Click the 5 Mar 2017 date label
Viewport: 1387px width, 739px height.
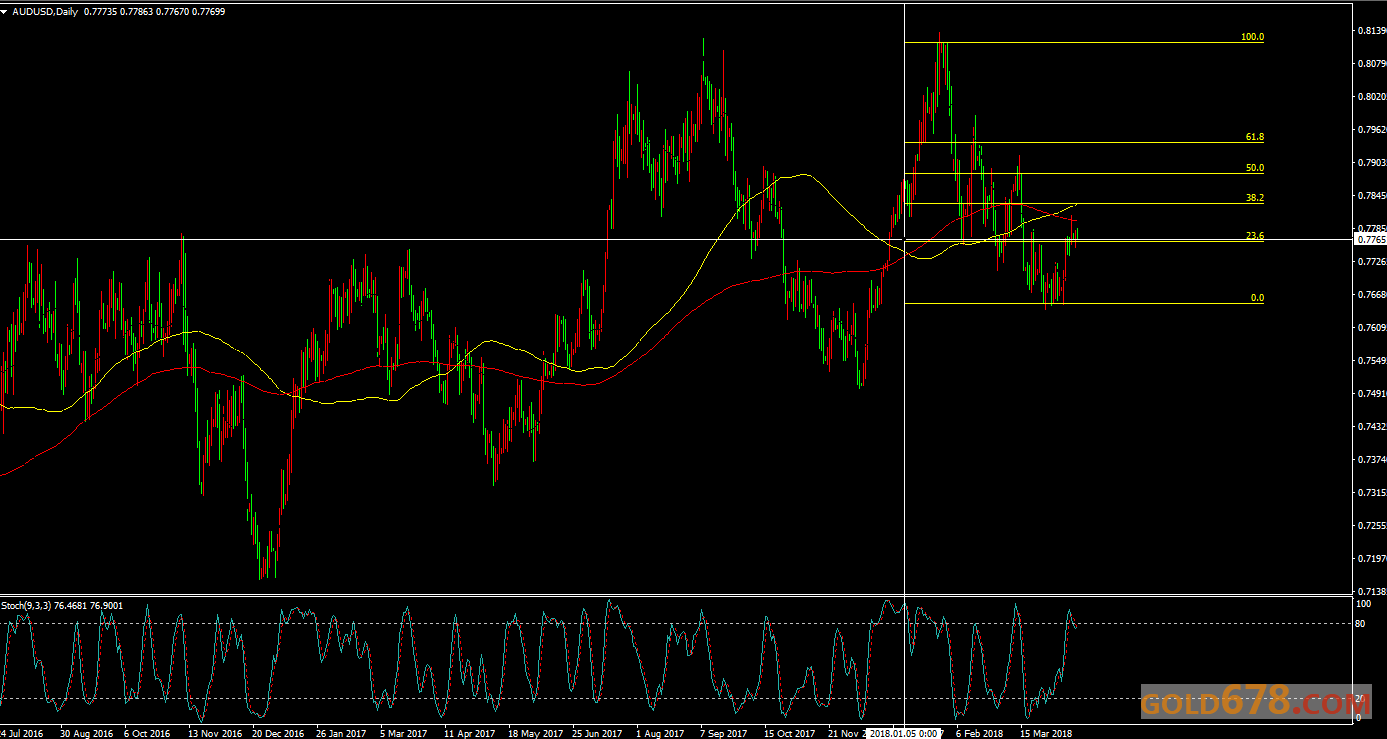coord(403,733)
